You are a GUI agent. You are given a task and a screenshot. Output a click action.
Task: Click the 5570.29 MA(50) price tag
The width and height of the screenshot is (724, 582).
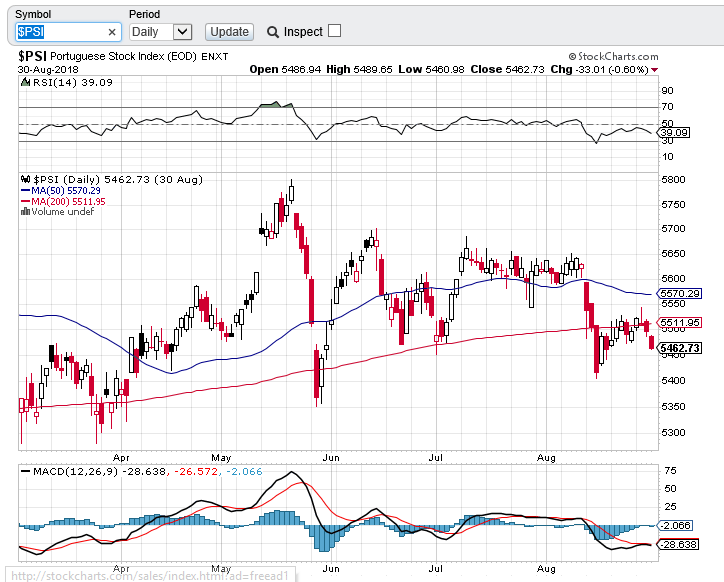coord(679,293)
